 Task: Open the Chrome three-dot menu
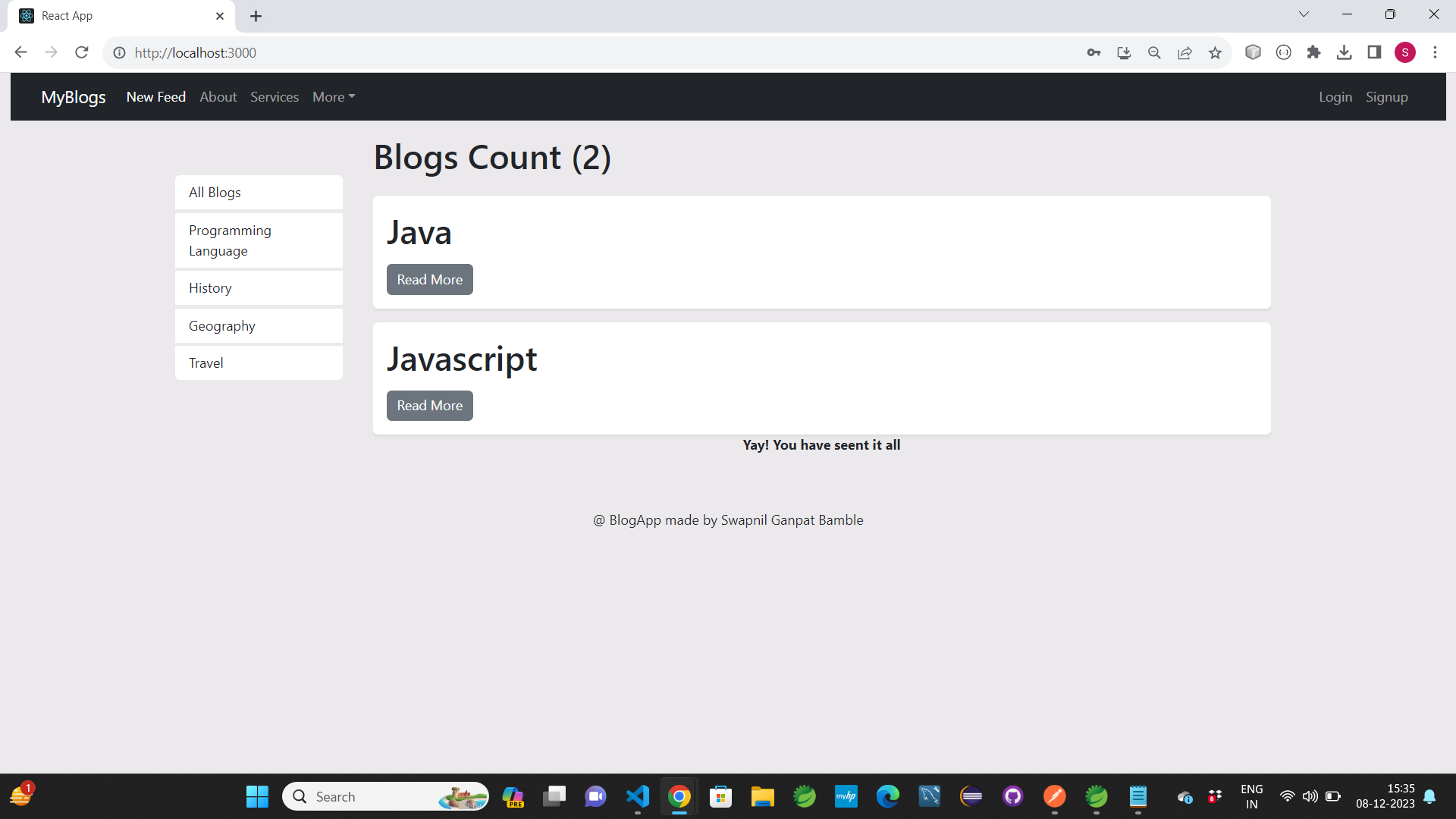(1435, 52)
